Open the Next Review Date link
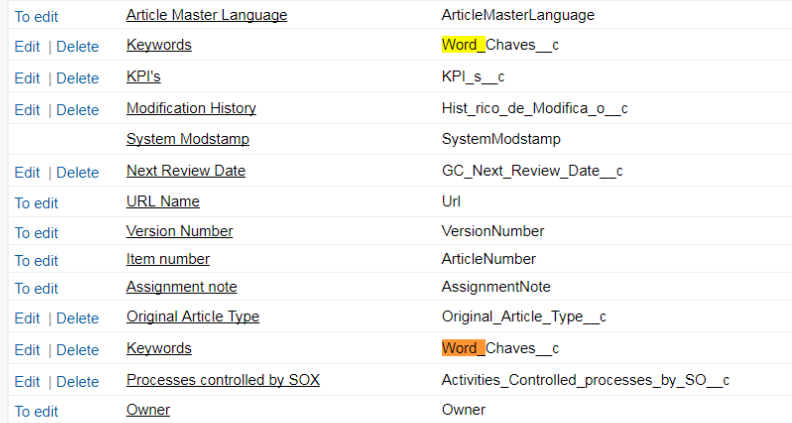Image resolution: width=792 pixels, height=423 pixels. click(x=185, y=171)
